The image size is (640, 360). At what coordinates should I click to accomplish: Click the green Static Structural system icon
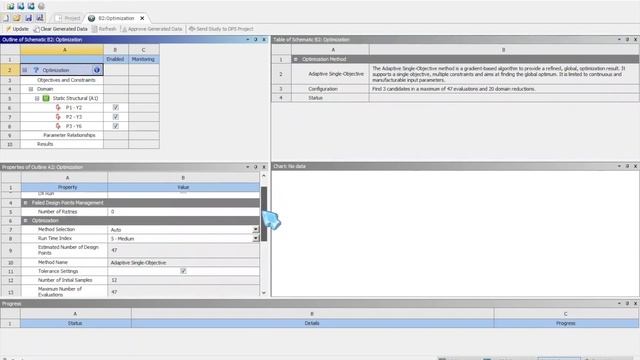46,98
